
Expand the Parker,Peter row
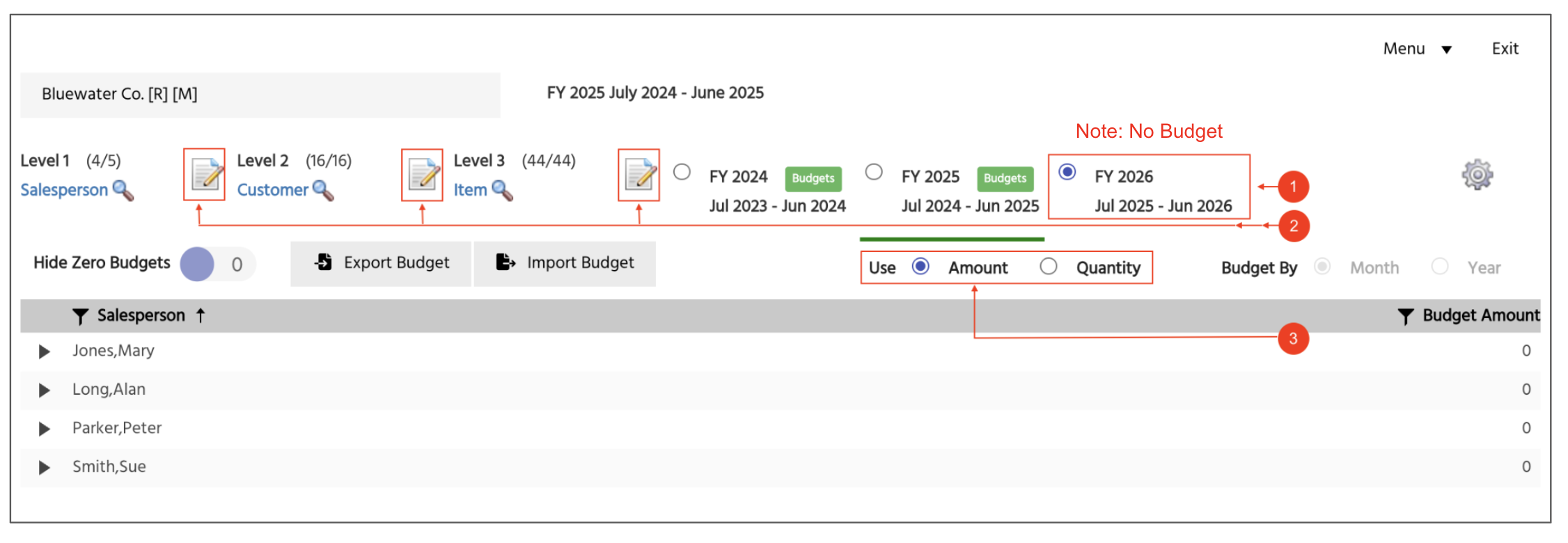44,429
